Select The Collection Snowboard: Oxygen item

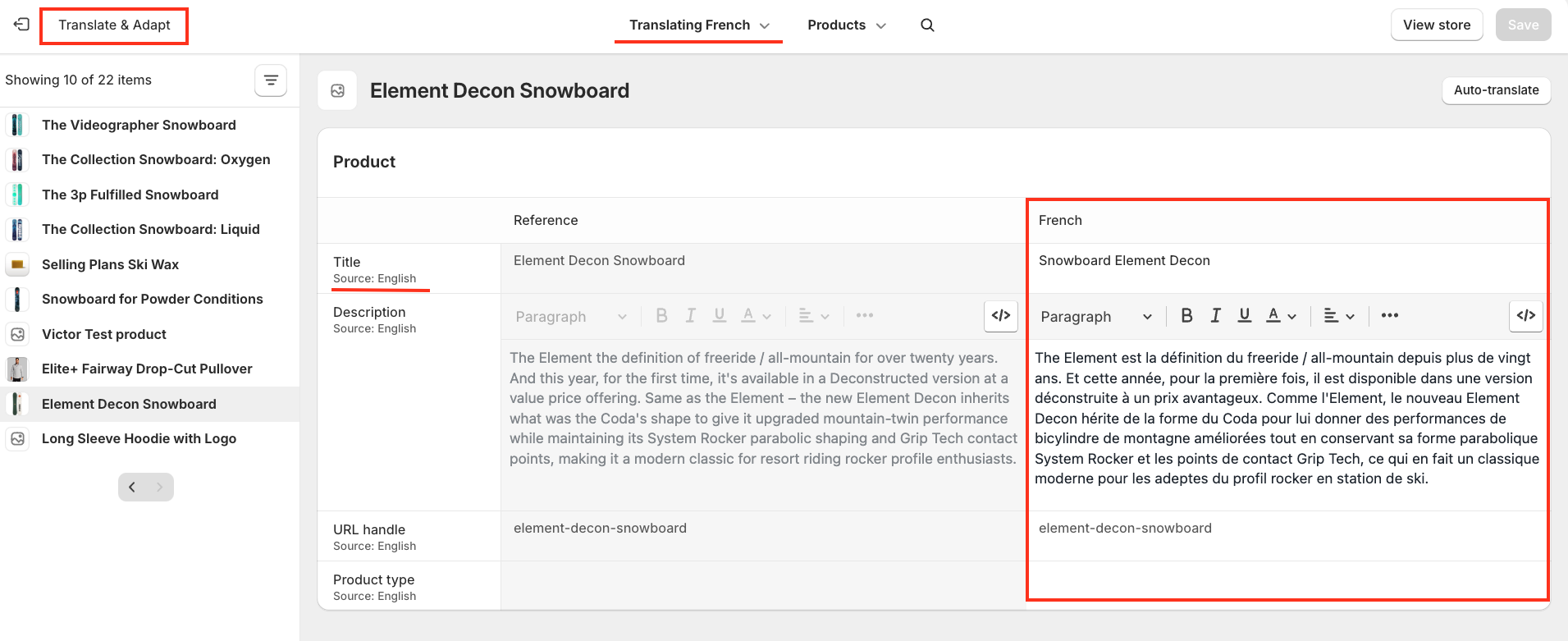point(149,159)
